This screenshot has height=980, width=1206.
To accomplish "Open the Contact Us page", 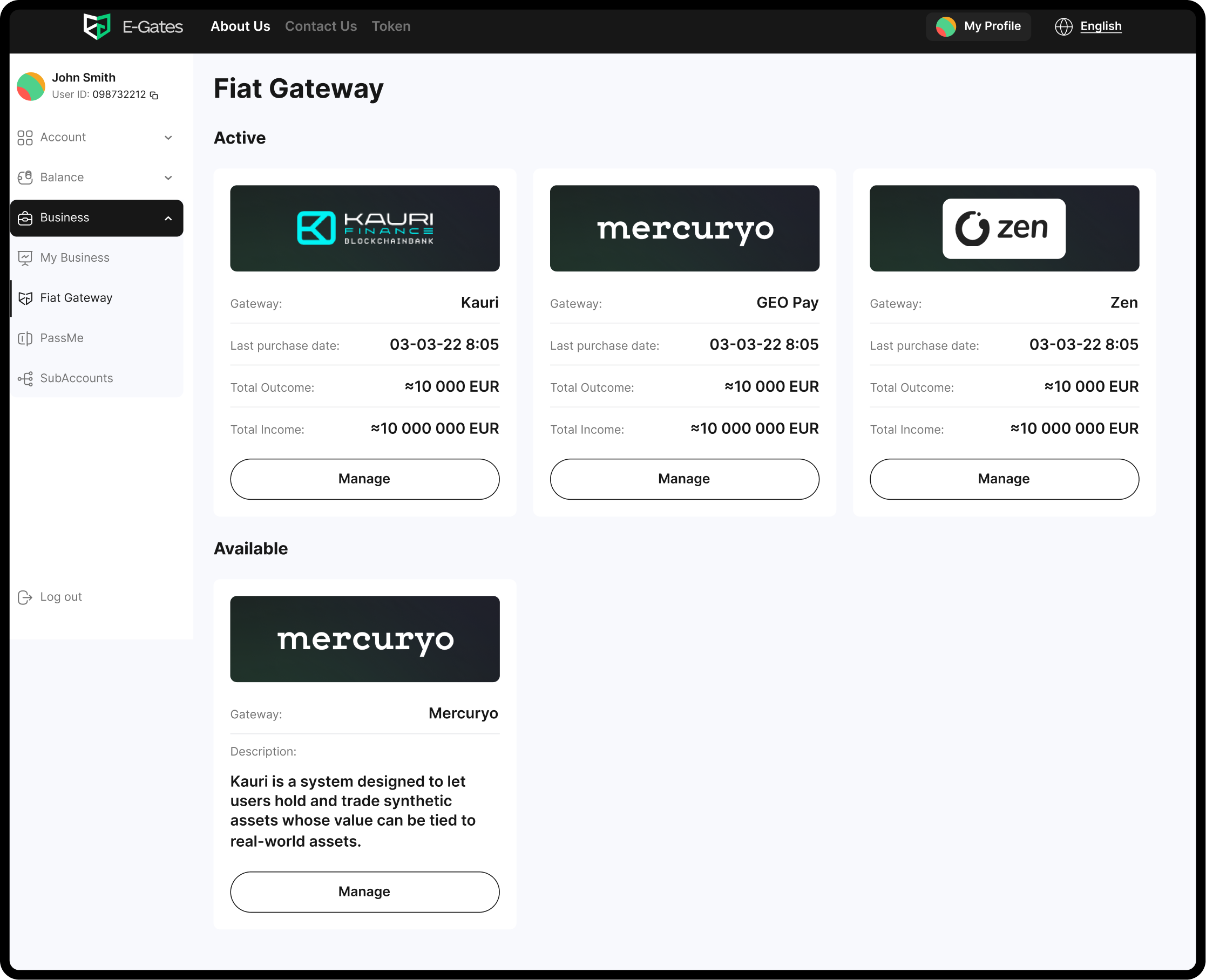I will [x=321, y=26].
